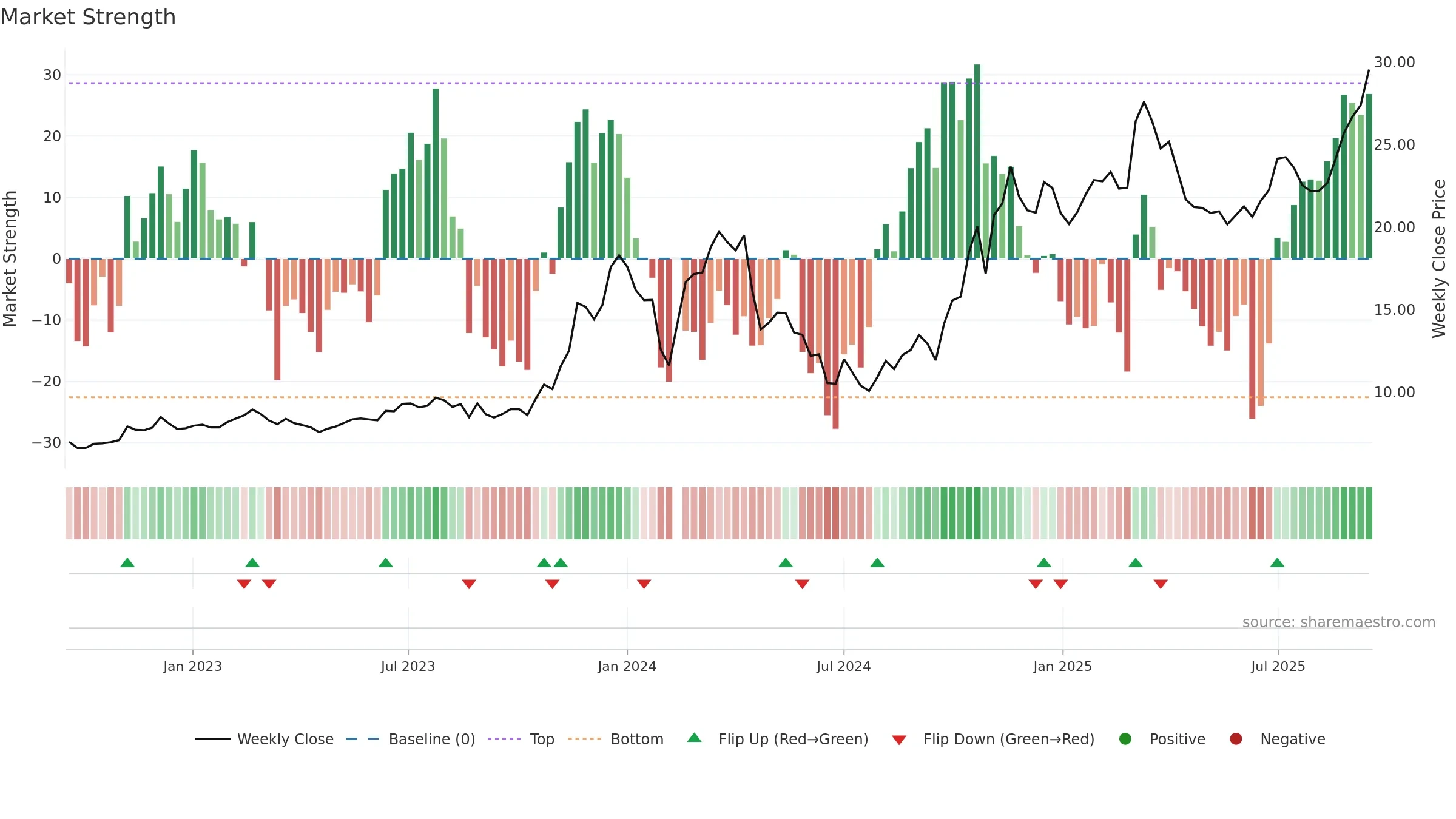Click the 10.00 price tick label

[x=1394, y=393]
